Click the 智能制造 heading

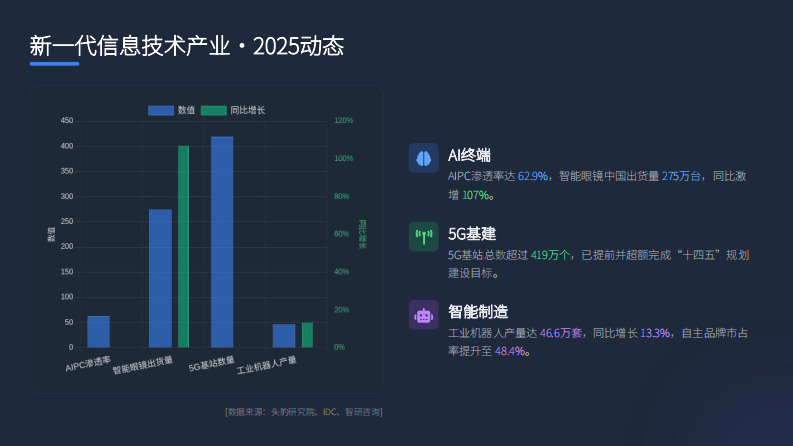tap(478, 311)
